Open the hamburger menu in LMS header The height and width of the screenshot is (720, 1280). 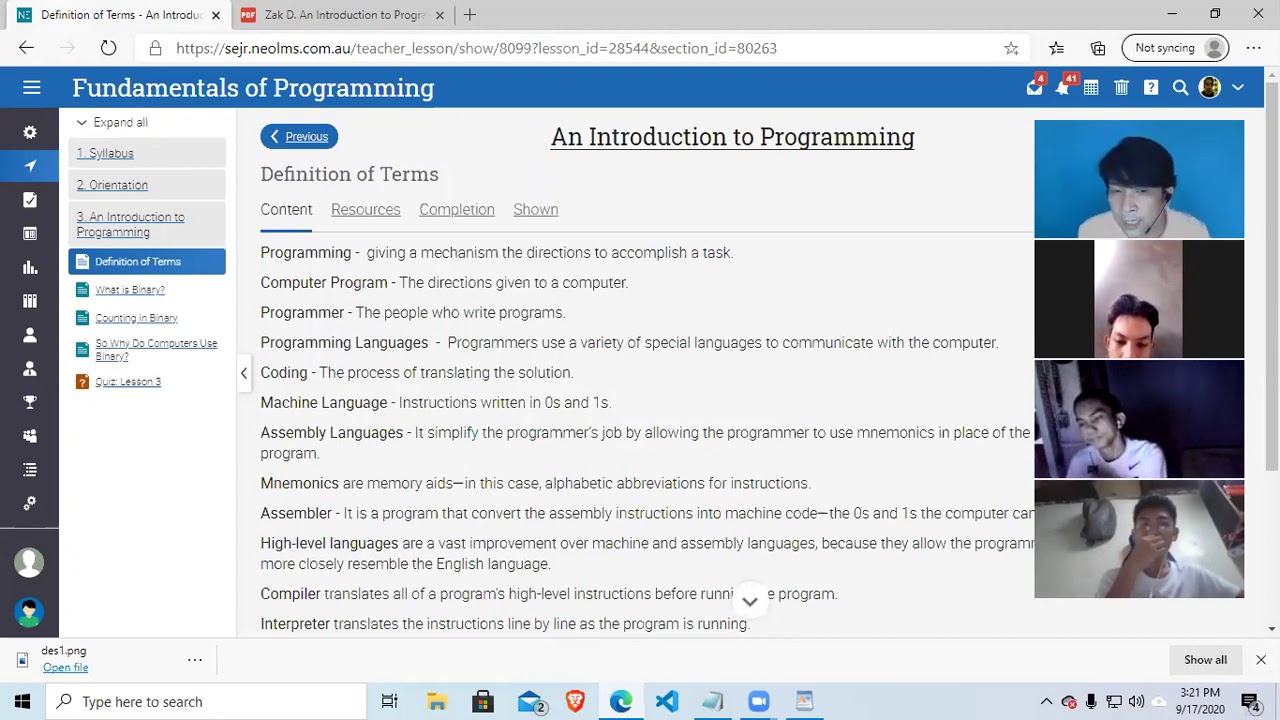coord(32,88)
